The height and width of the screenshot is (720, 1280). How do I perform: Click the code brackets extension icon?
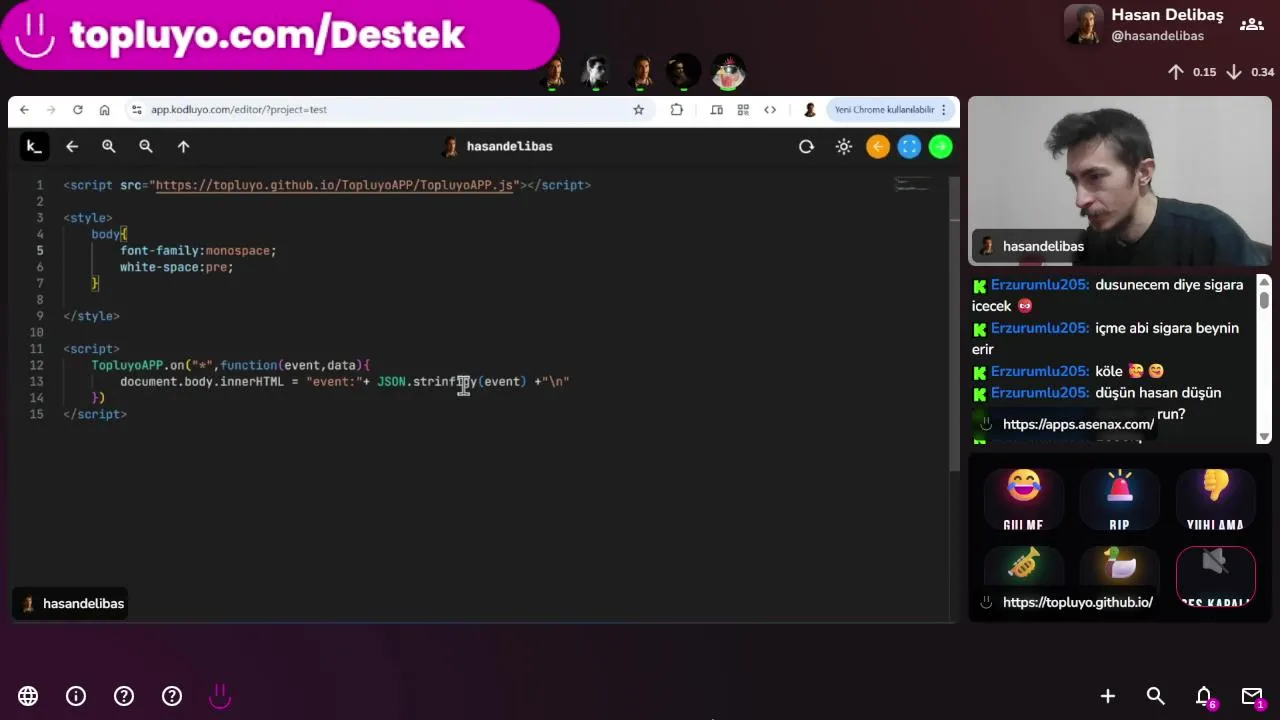(x=770, y=110)
